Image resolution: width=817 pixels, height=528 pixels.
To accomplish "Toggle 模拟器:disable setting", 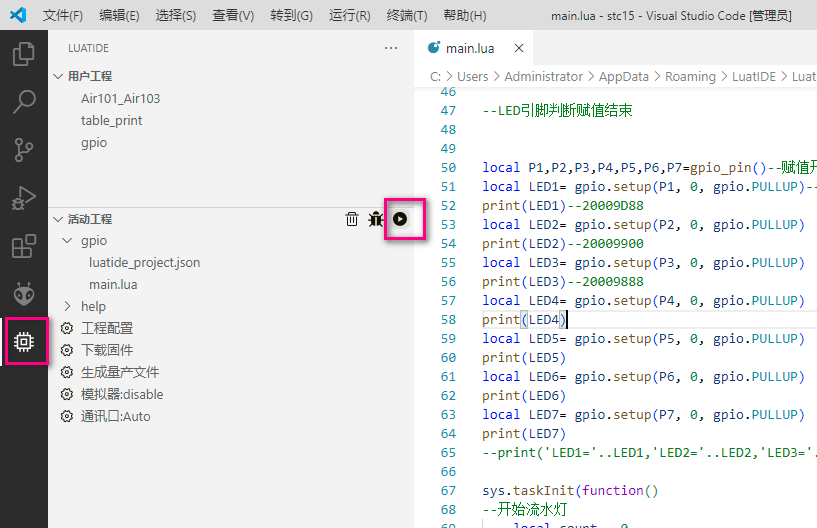I will coord(122,394).
